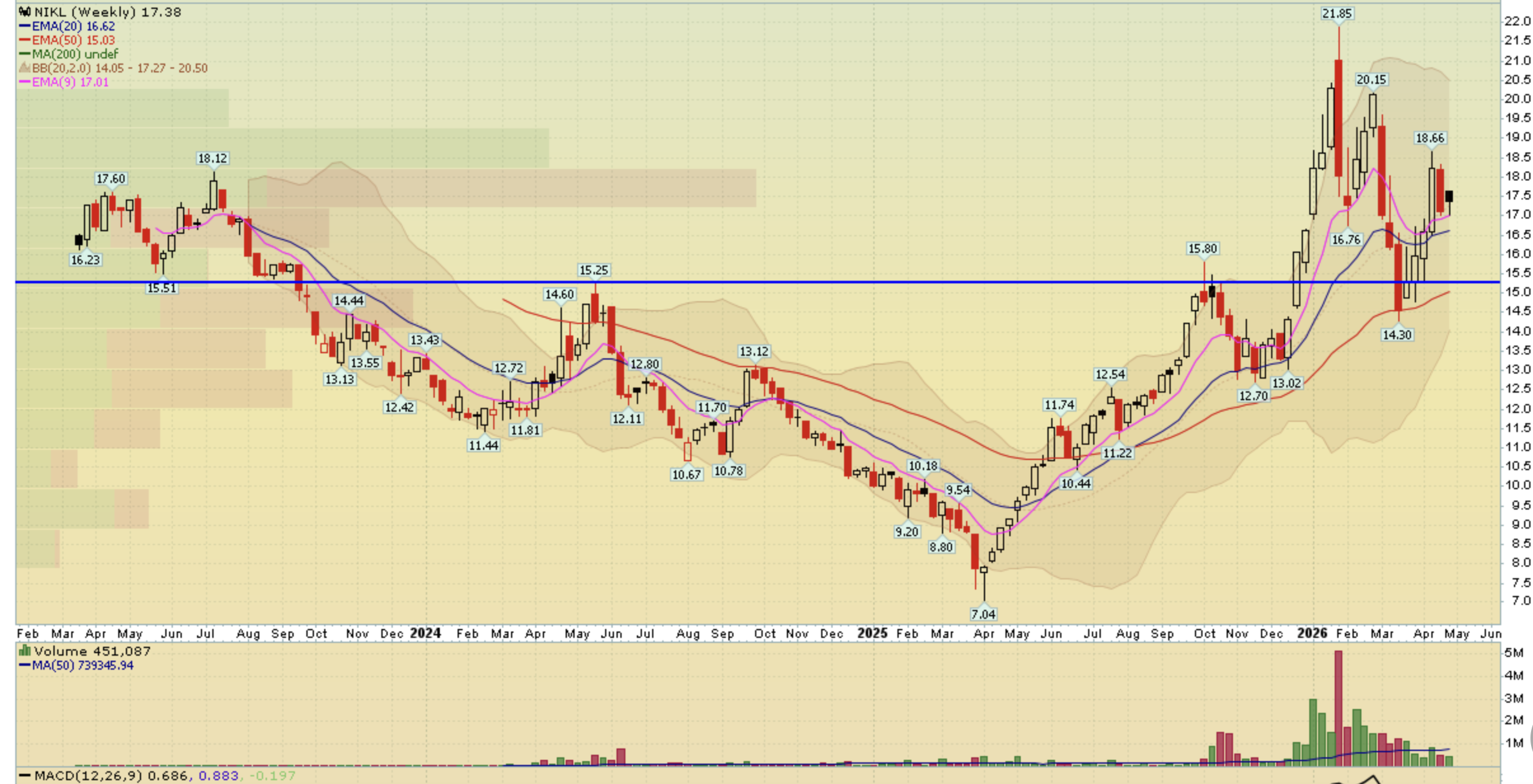Click the 2024 year label on time axis

coord(425,633)
